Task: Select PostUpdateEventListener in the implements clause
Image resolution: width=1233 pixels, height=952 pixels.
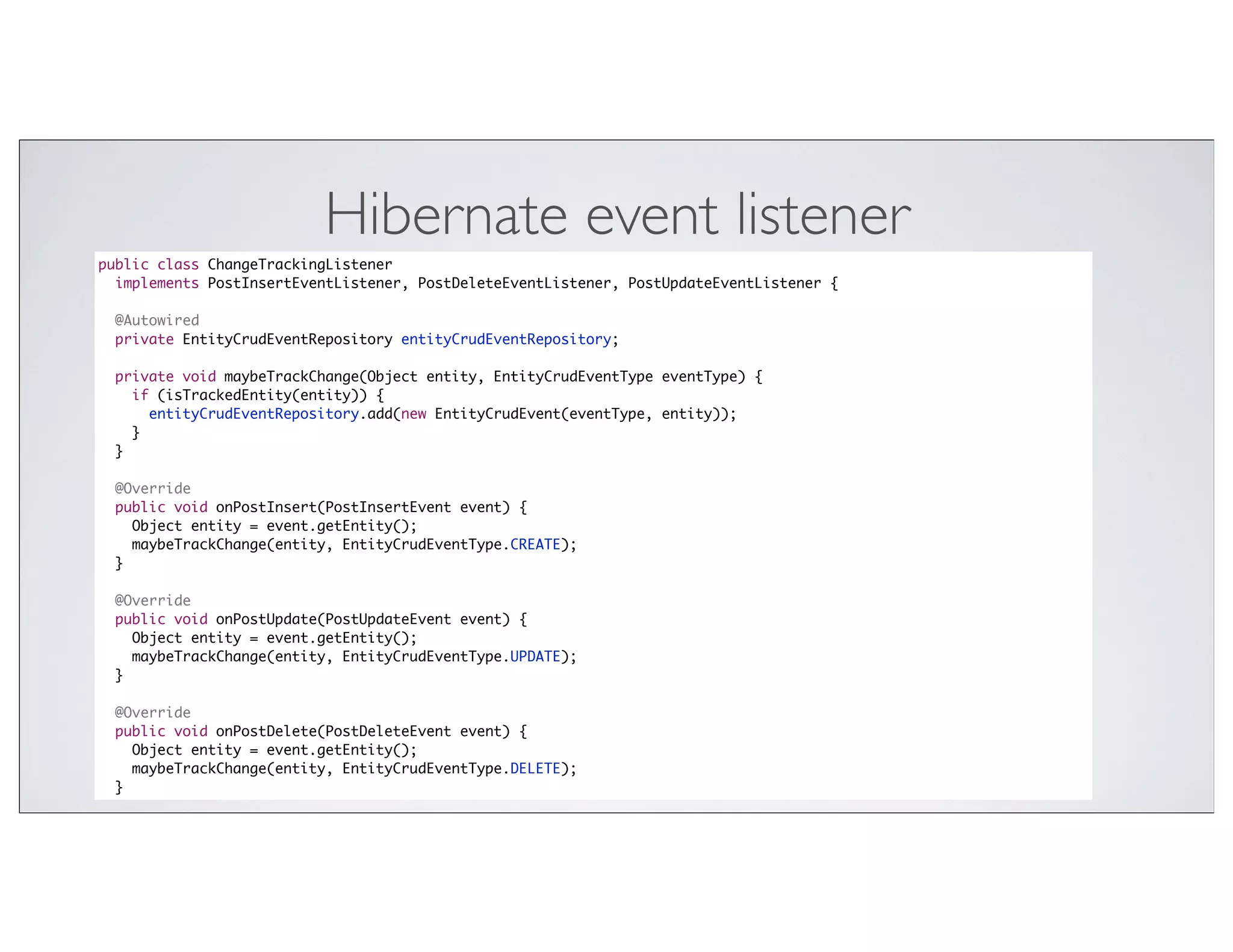Action: pos(724,283)
